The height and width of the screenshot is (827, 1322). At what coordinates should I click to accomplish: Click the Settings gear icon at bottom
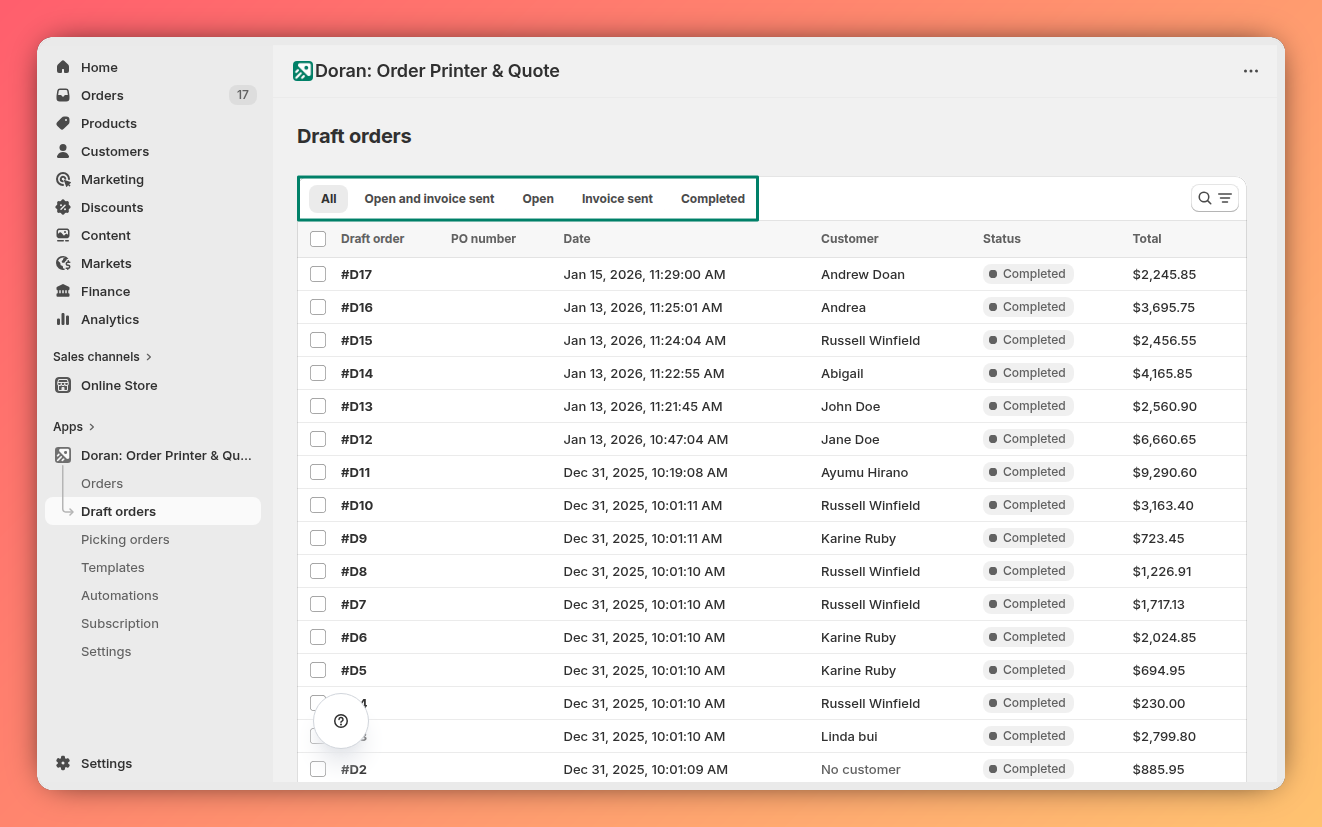(63, 763)
